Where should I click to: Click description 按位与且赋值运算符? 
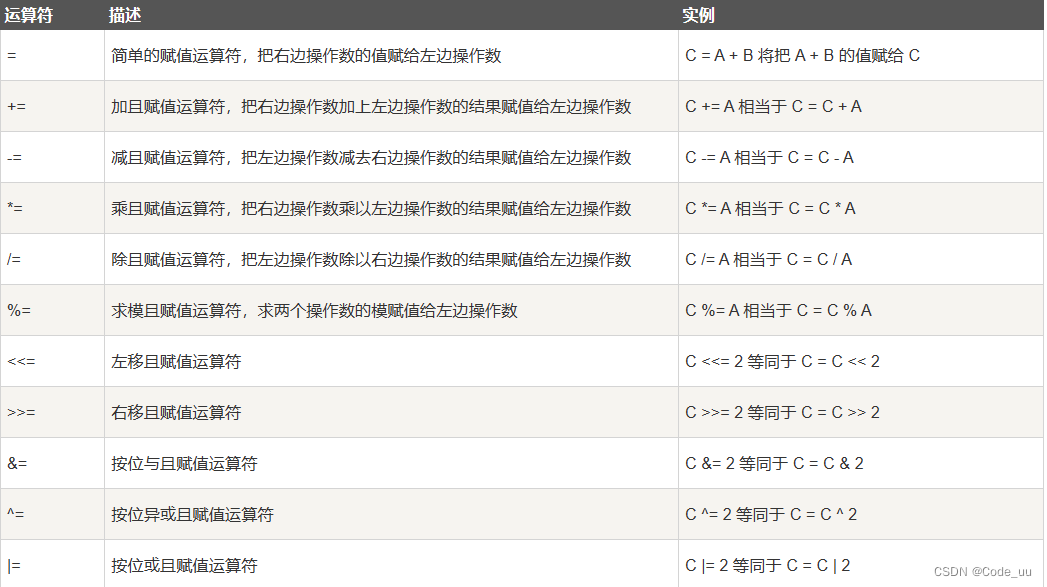pos(184,463)
